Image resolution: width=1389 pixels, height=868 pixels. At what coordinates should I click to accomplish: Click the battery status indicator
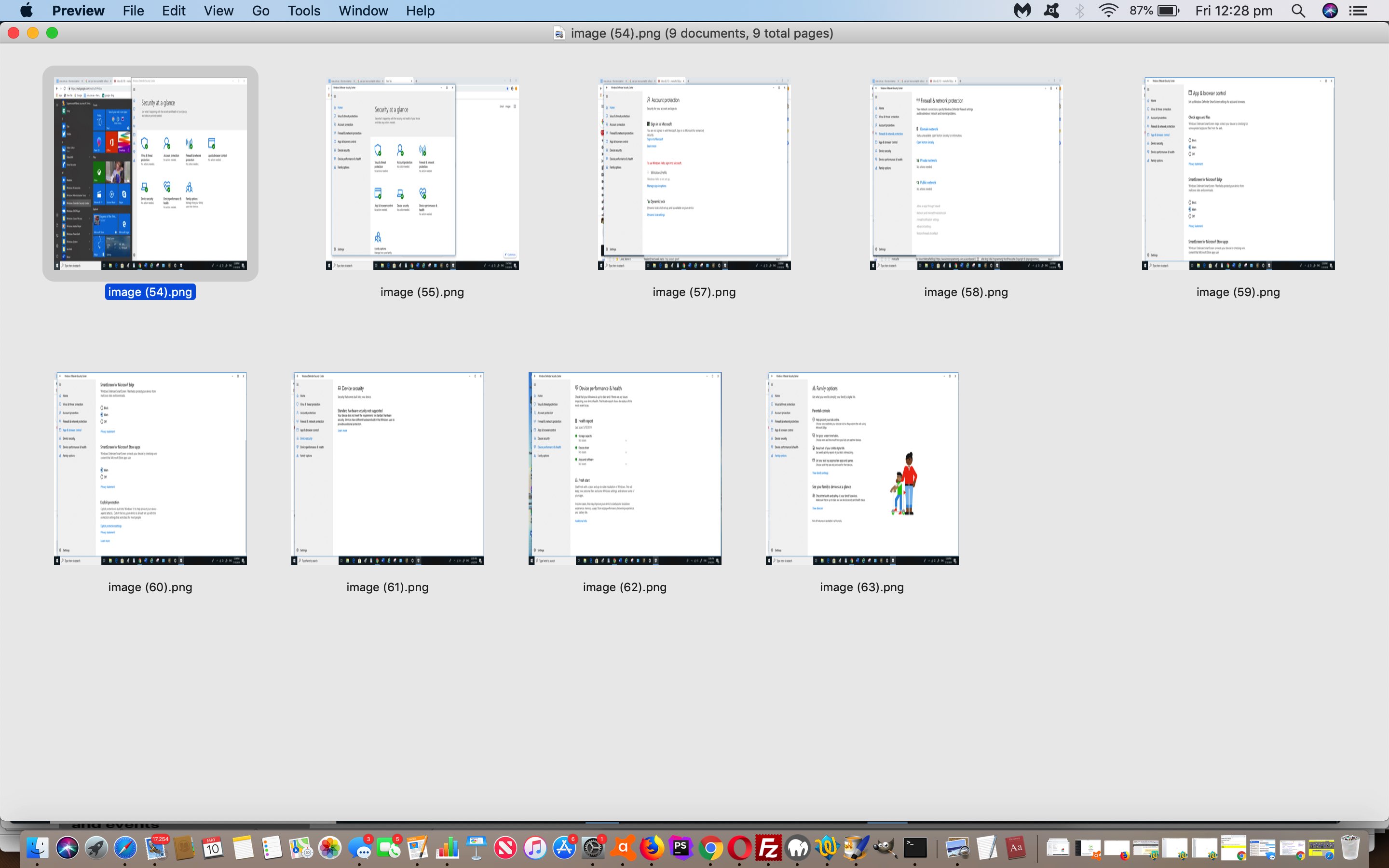pos(1168,11)
